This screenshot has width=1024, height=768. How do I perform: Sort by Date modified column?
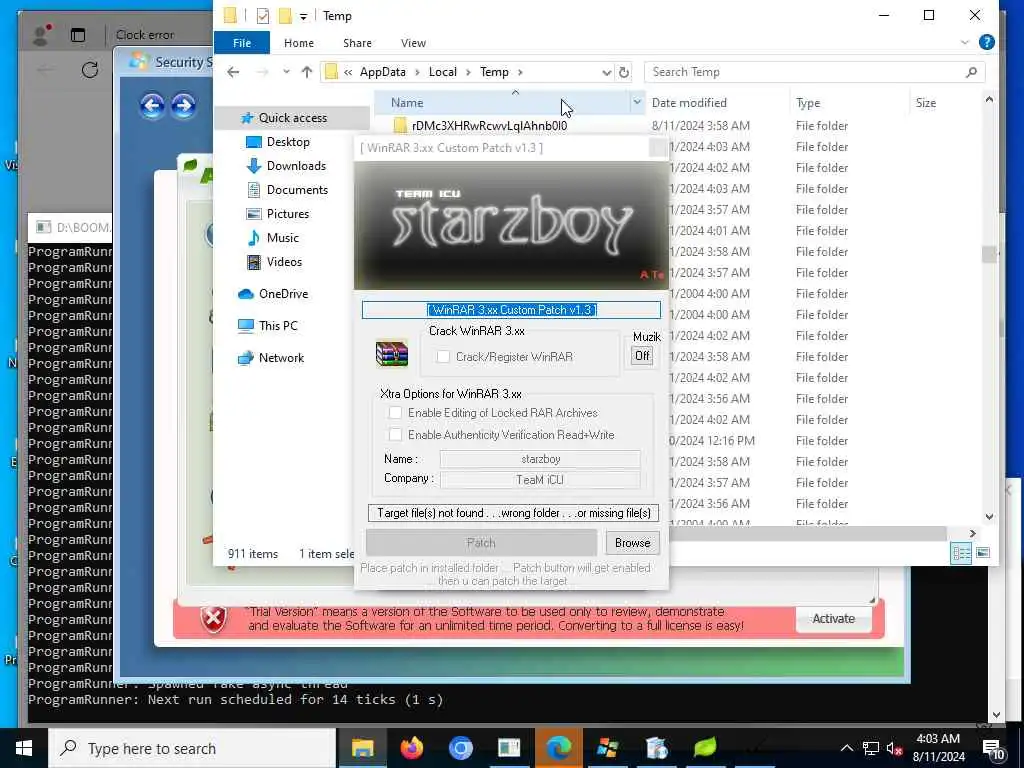tap(689, 103)
